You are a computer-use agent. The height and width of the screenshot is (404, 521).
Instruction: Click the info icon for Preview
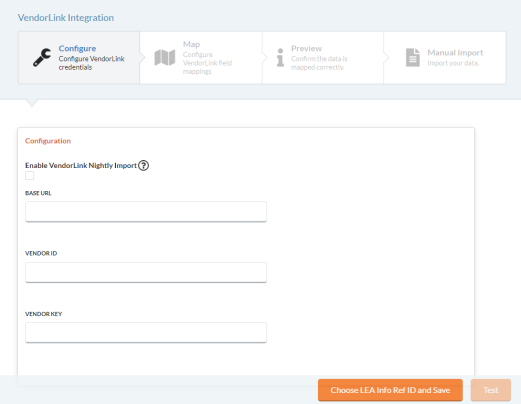(280, 57)
